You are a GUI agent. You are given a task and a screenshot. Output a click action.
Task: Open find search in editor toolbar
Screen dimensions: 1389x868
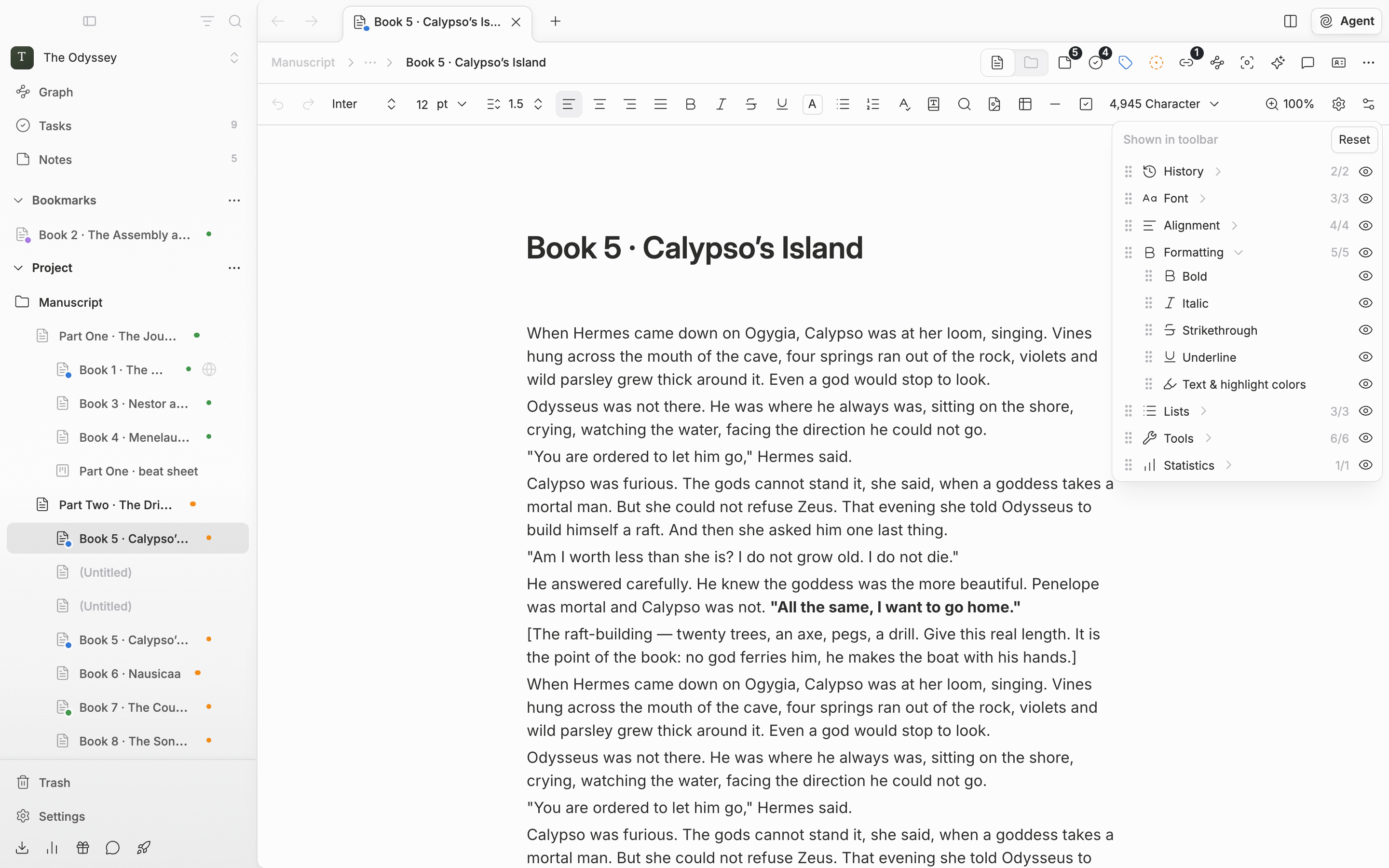964,104
